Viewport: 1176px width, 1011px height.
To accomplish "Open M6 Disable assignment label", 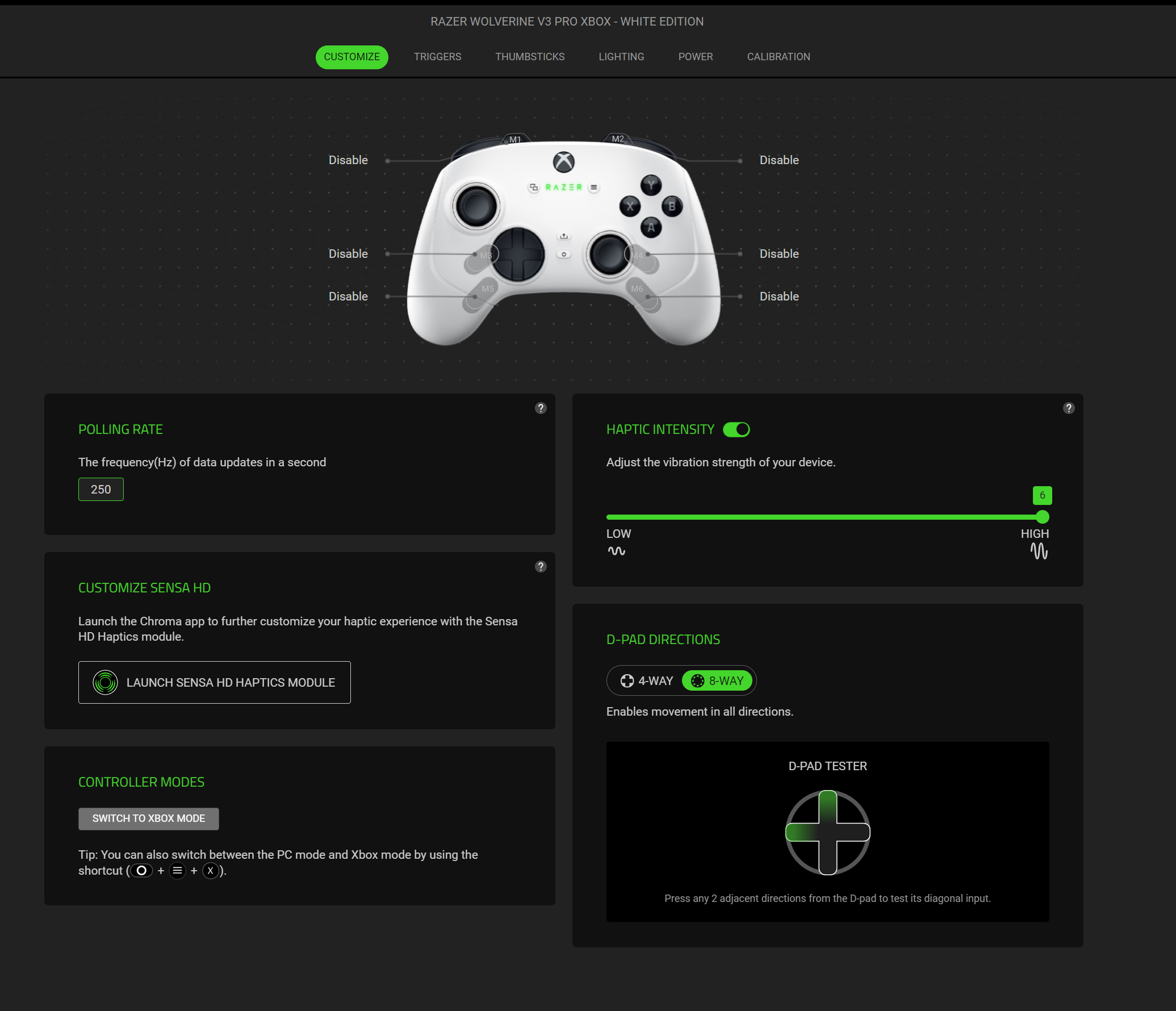I will [779, 296].
